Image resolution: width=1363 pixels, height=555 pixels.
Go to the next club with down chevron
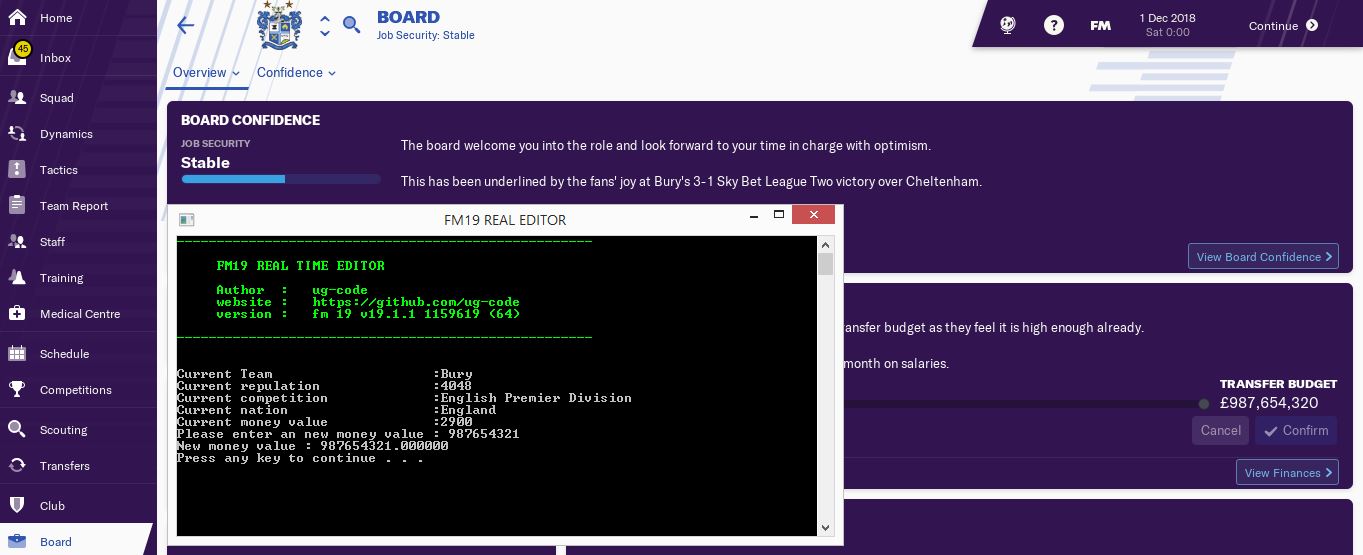point(325,34)
